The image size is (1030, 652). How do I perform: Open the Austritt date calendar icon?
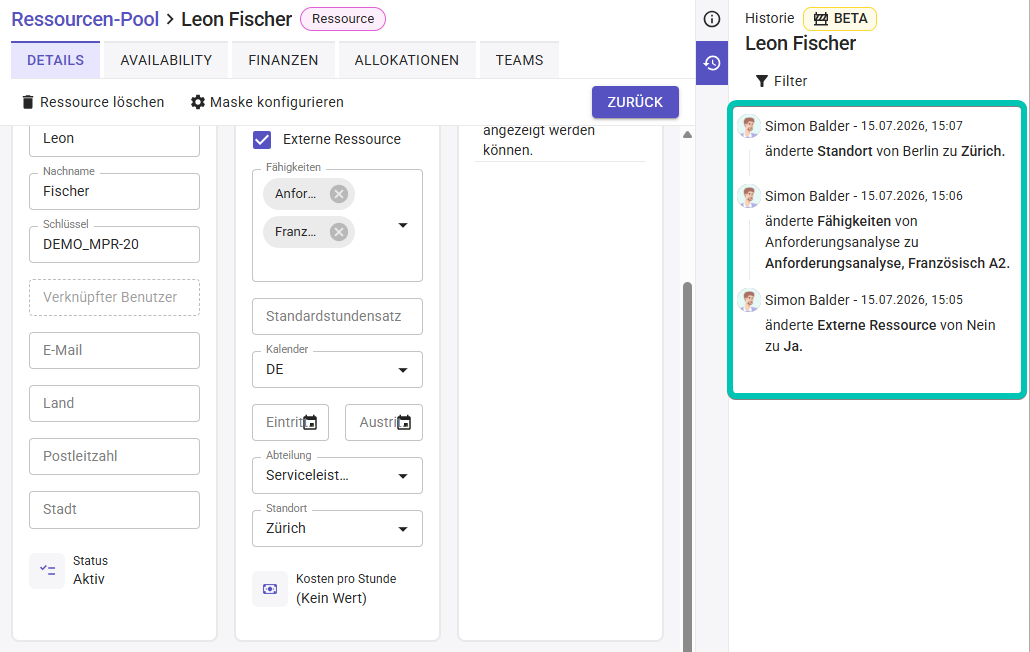pos(404,422)
